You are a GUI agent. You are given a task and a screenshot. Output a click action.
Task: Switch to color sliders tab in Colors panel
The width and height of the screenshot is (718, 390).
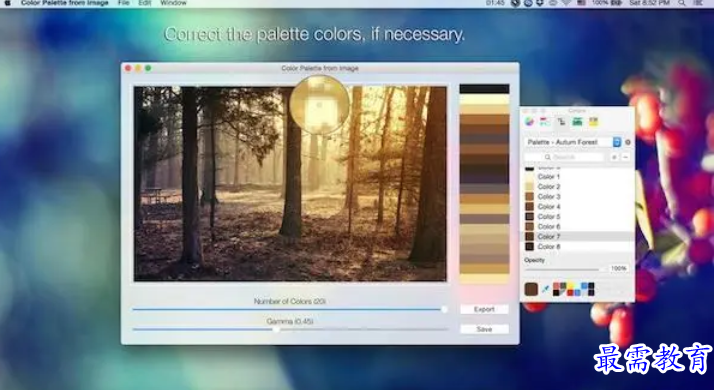pyautogui.click(x=545, y=122)
